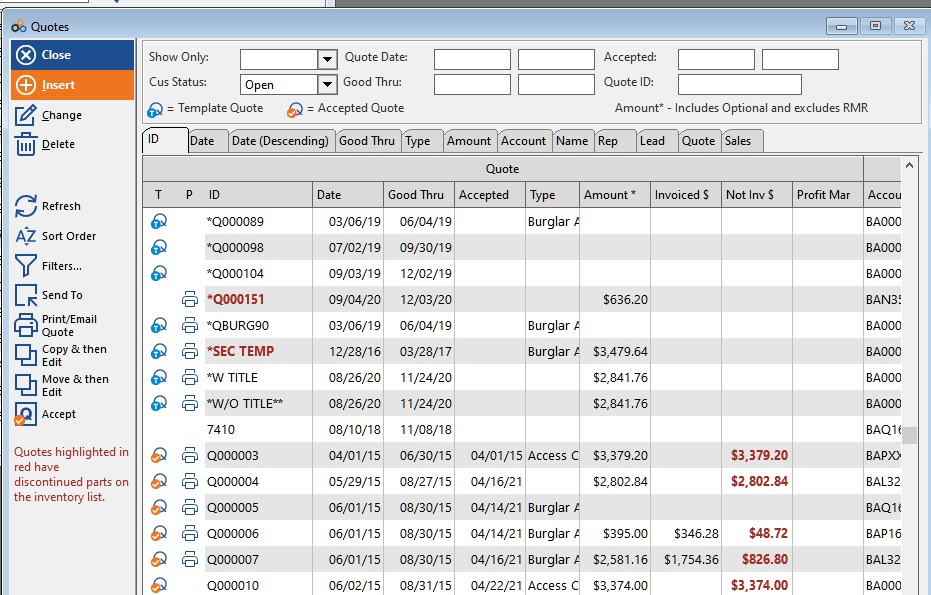The image size is (931, 595).
Task: Click the Refresh icon in sidebar
Action: 26,206
